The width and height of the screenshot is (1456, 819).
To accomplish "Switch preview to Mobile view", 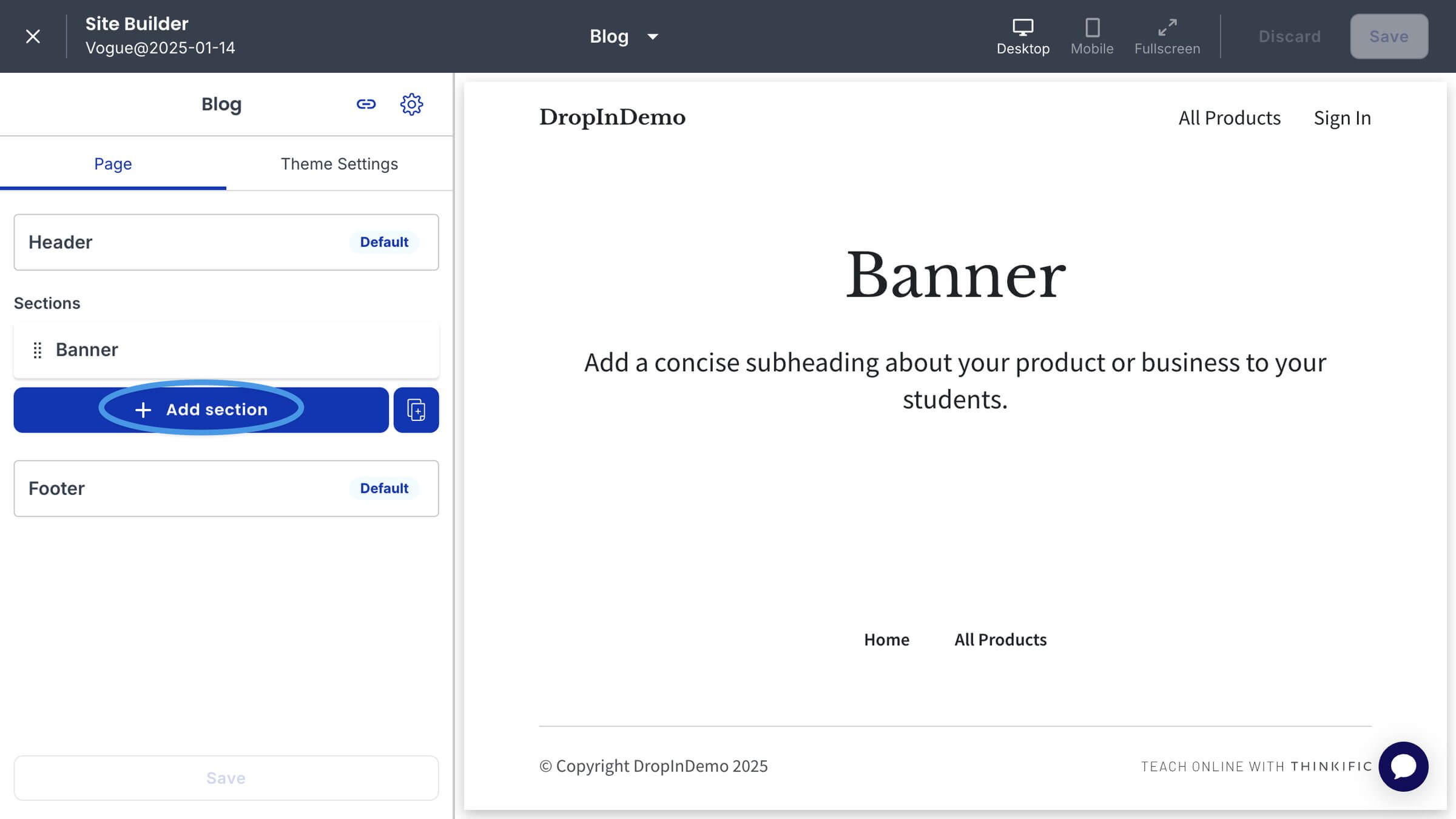I will coord(1092,36).
